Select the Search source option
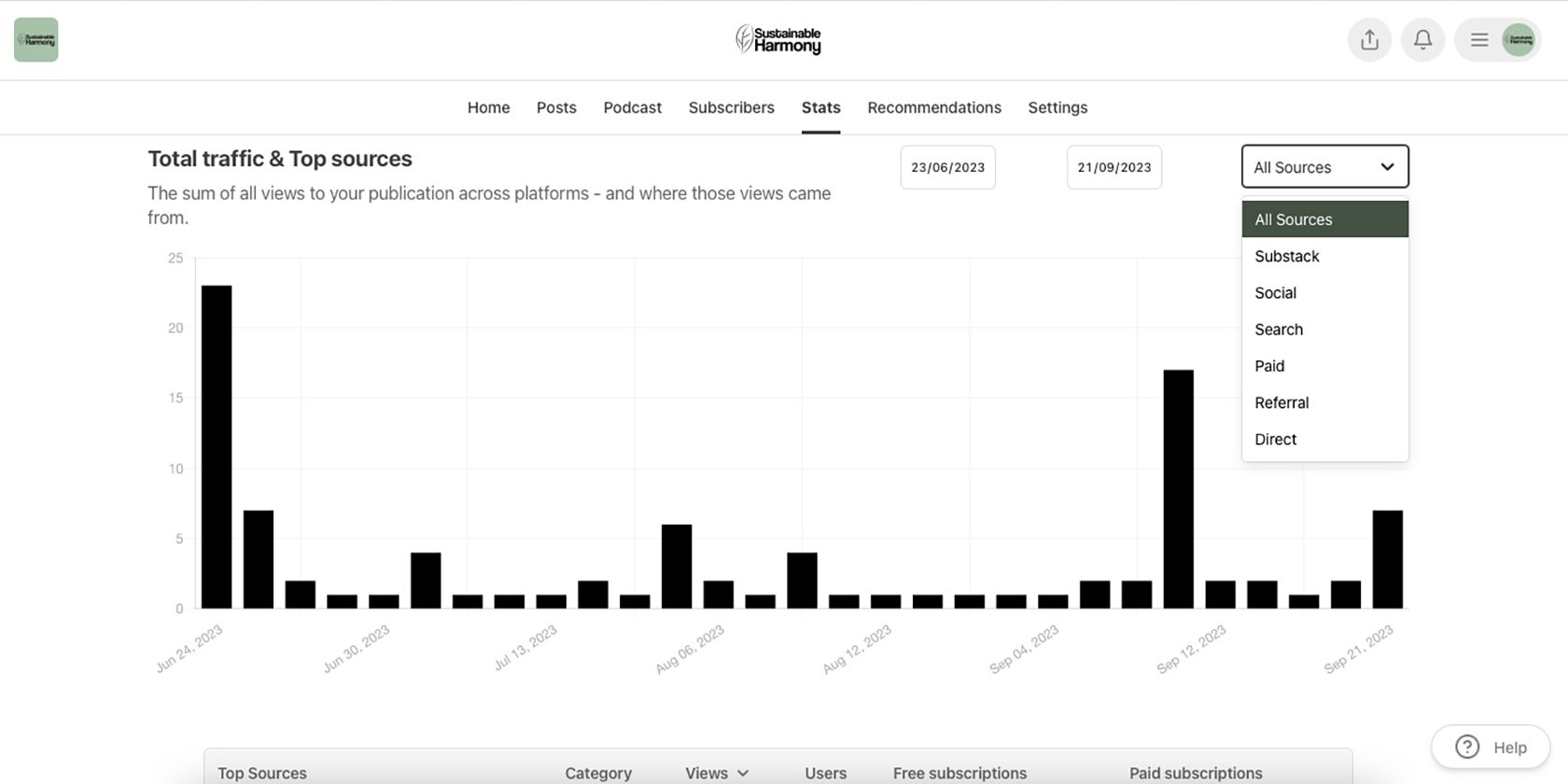 tap(1279, 329)
